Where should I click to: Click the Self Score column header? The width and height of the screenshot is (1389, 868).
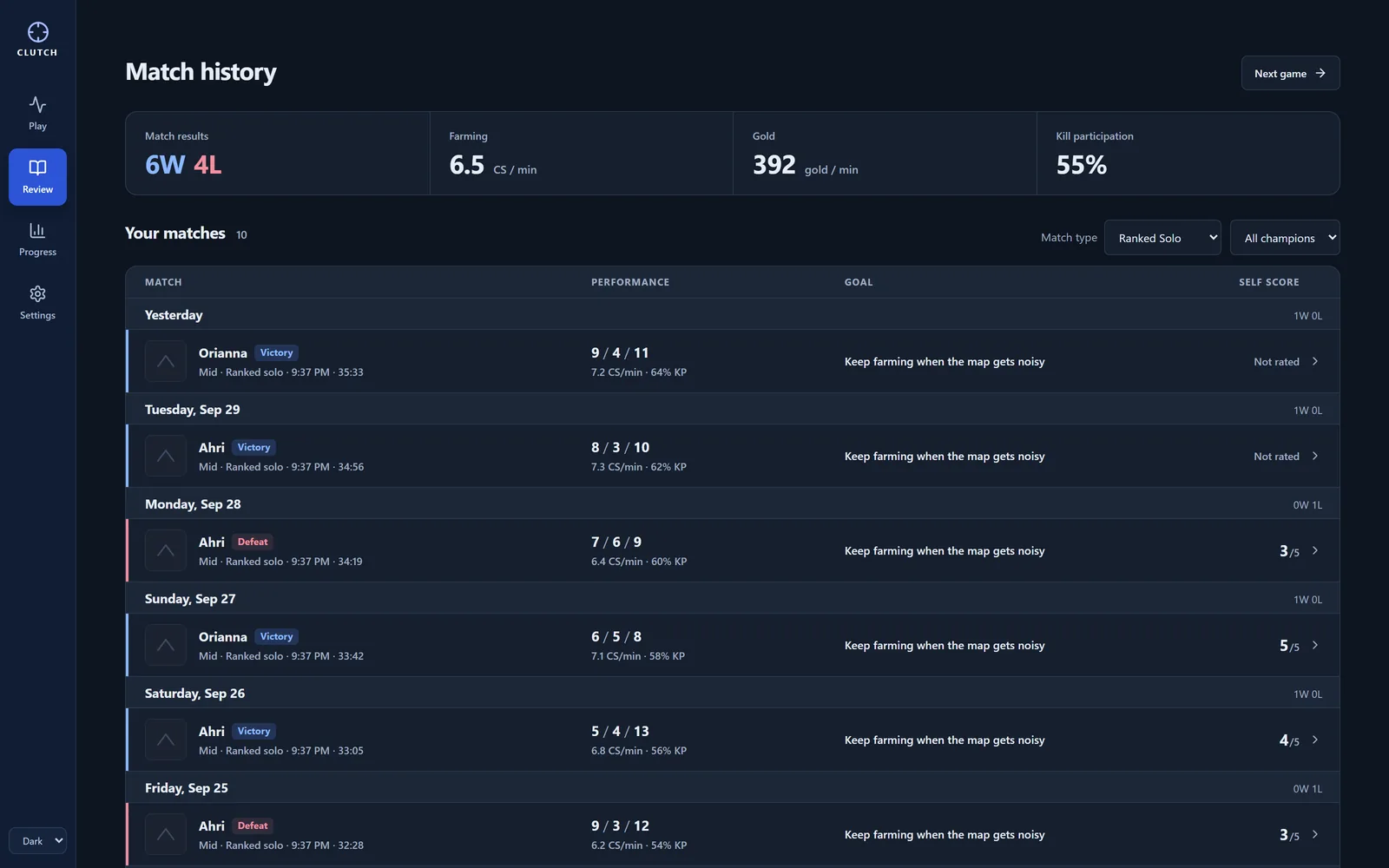tap(1269, 282)
